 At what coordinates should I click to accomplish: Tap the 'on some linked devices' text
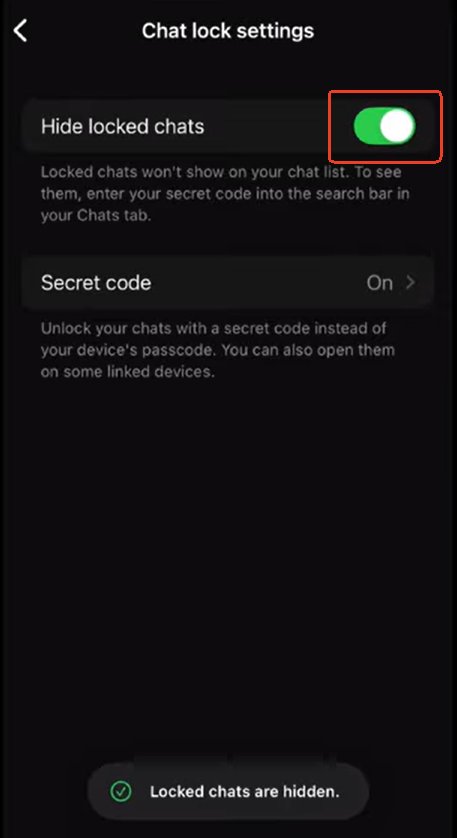[128, 371]
